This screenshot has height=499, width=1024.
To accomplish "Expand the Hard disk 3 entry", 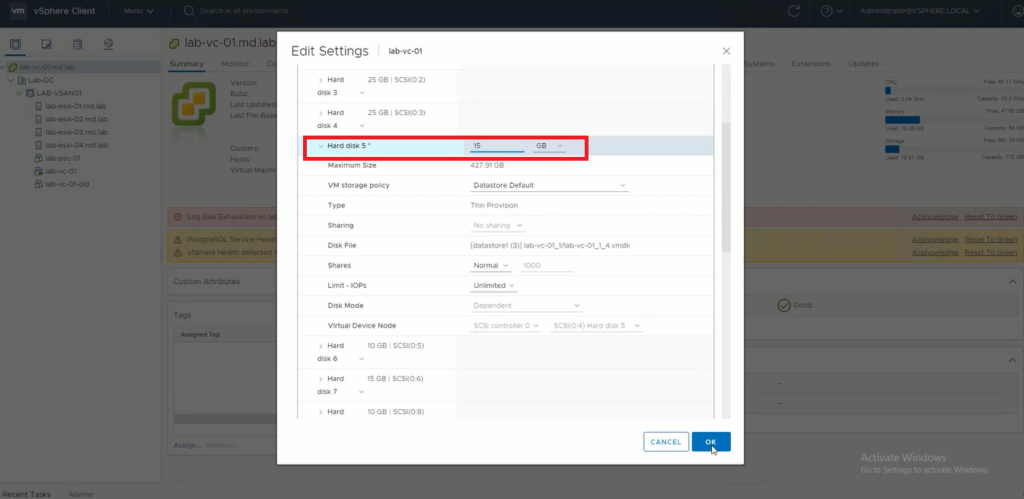I will pyautogui.click(x=320, y=79).
